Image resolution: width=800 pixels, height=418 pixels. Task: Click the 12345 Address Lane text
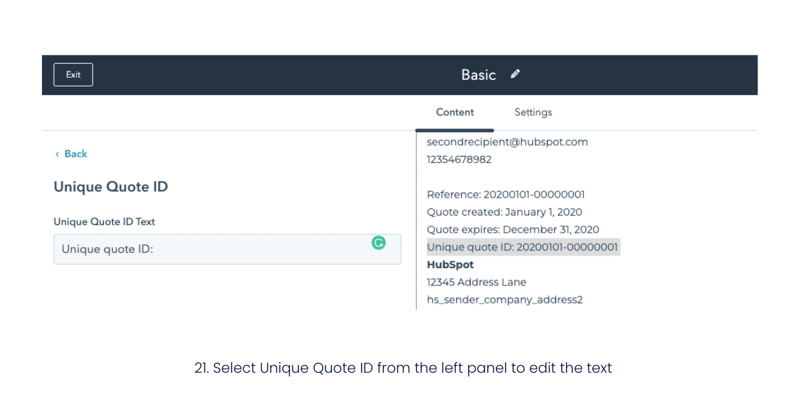(476, 282)
